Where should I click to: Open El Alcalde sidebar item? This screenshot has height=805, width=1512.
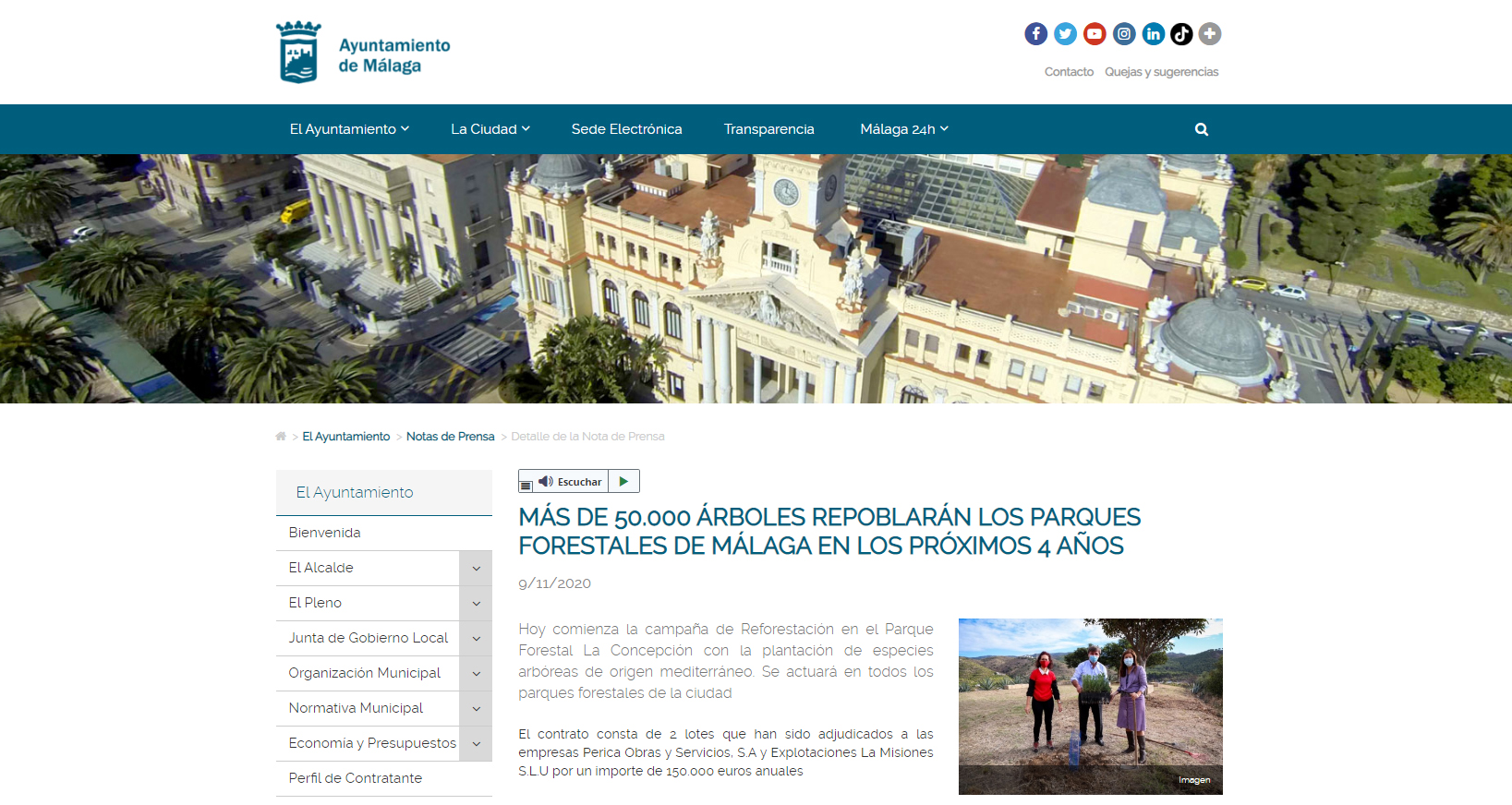[368, 568]
